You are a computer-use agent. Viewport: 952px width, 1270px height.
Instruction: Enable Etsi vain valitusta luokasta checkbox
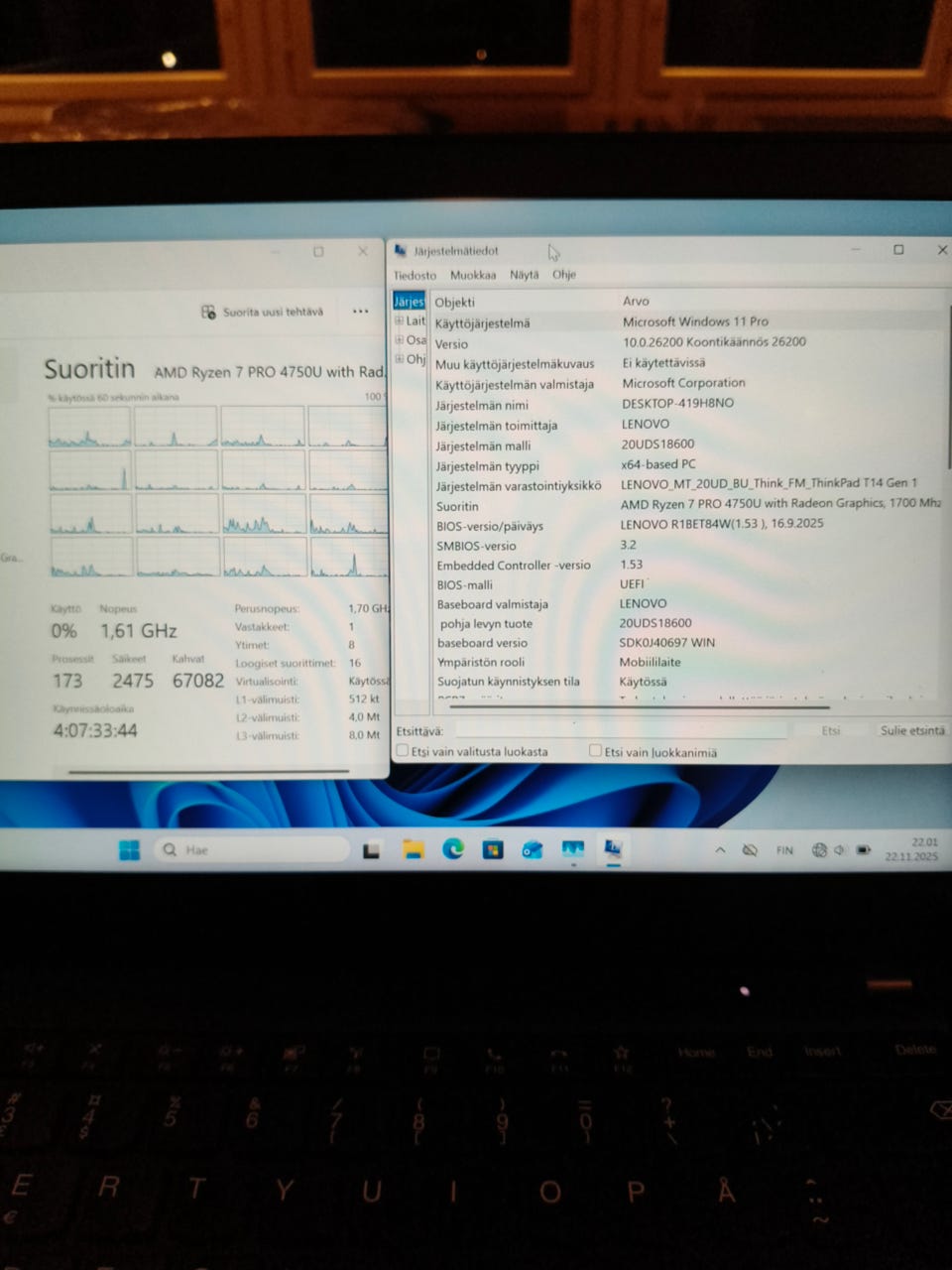pyautogui.click(x=403, y=751)
